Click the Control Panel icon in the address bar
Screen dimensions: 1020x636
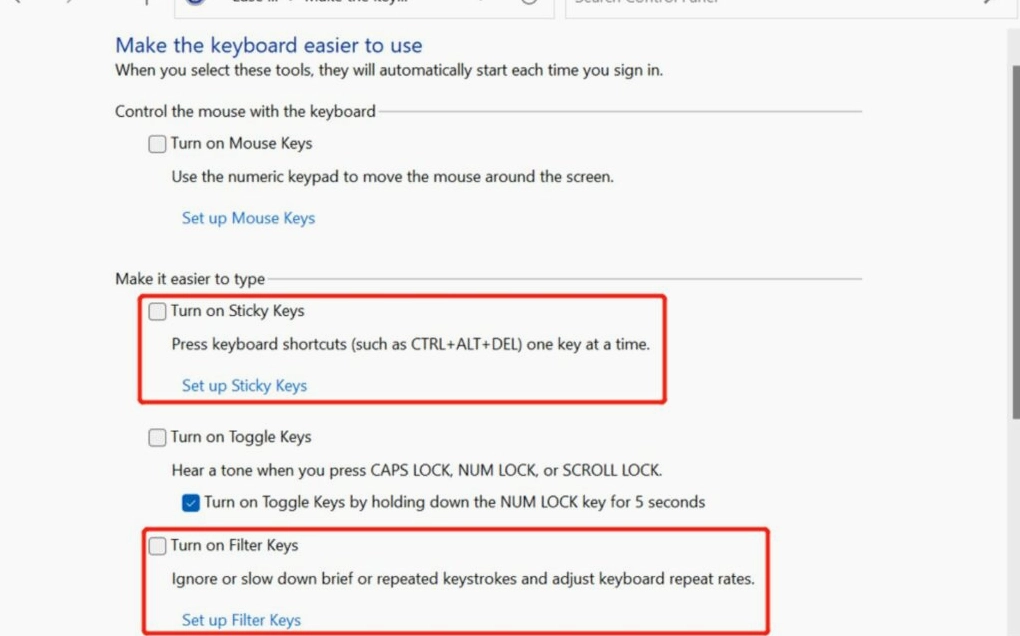coord(194,3)
